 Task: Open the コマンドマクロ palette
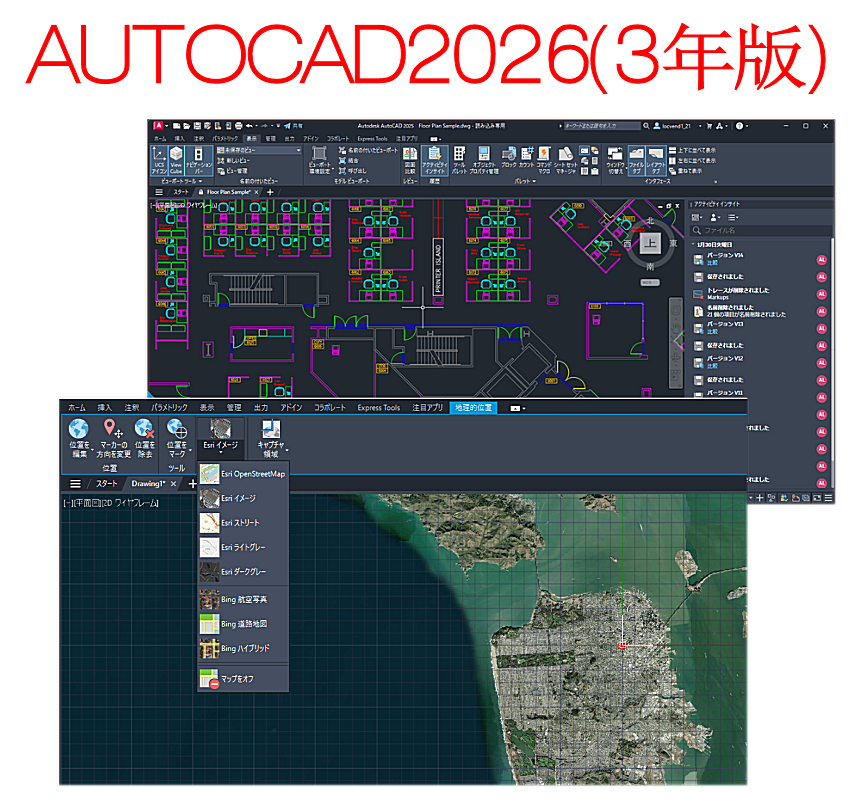click(x=544, y=160)
